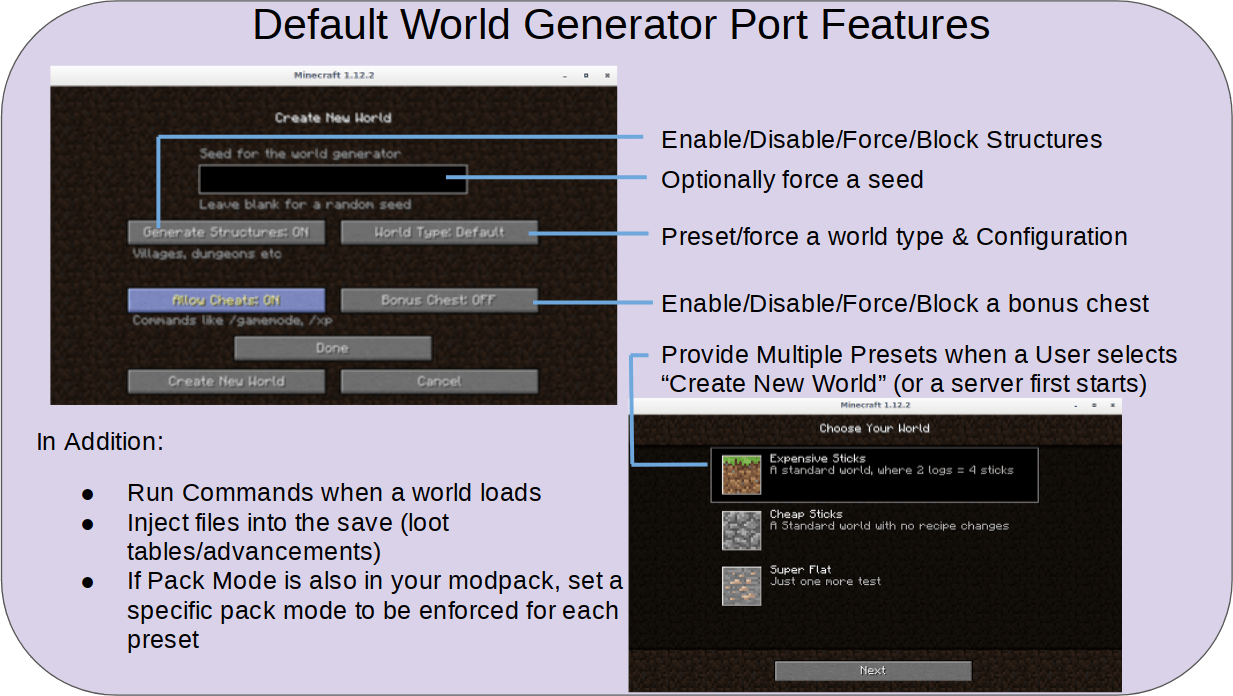Select the Expensive Sticks grass block icon

coord(740,474)
